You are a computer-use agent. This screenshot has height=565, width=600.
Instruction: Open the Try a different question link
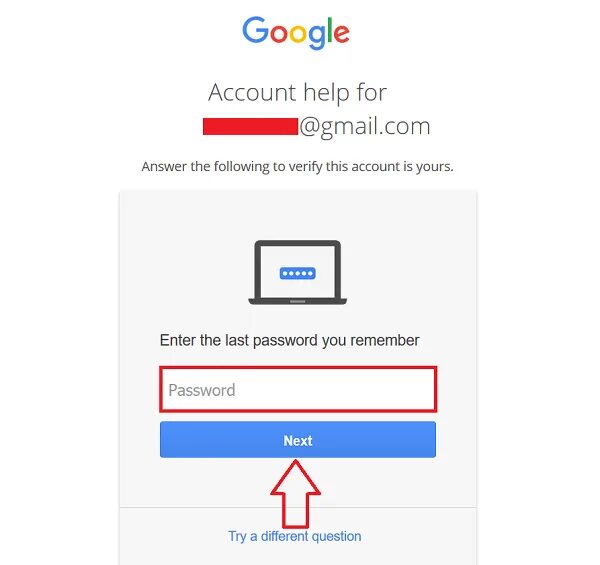[295, 536]
